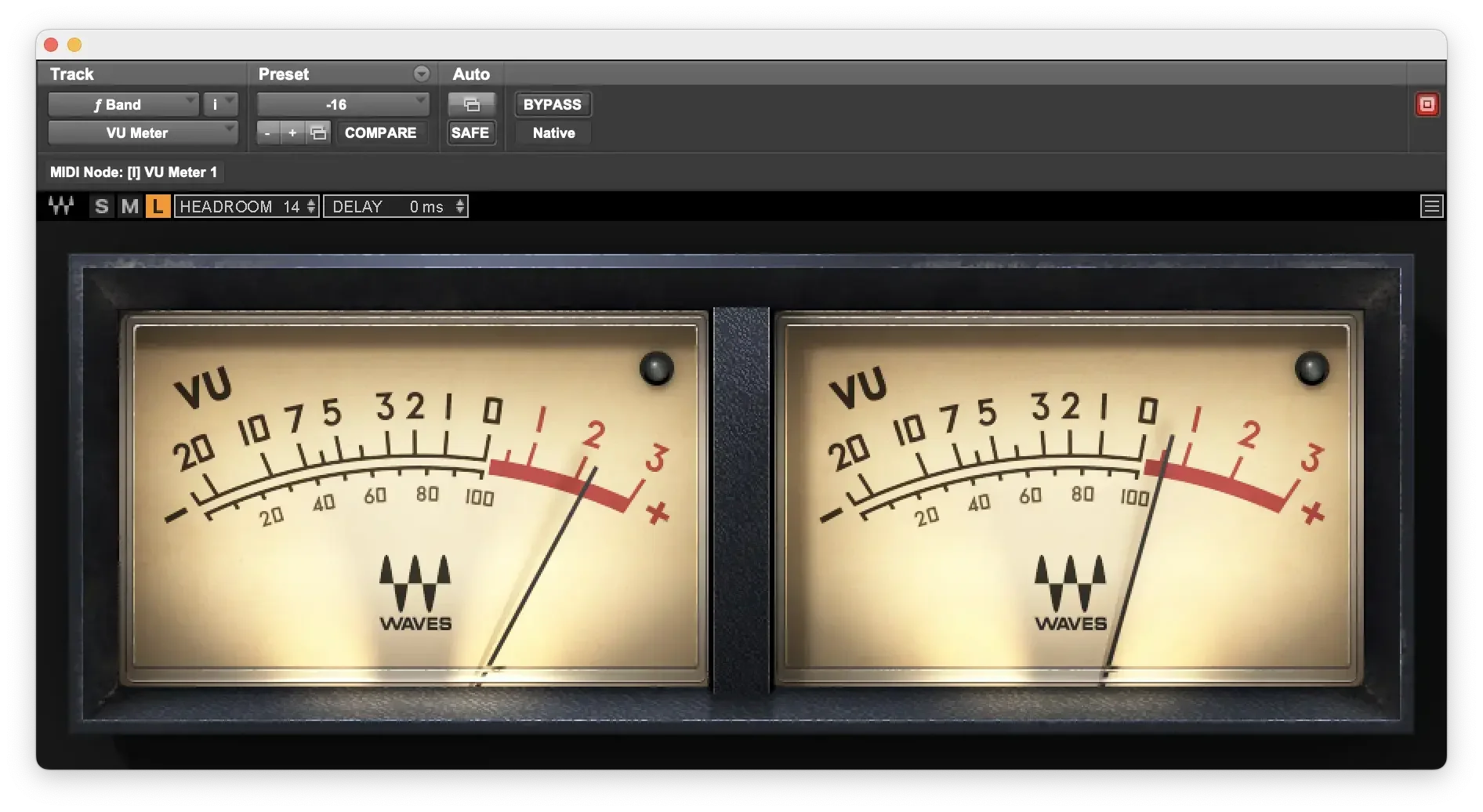Image resolution: width=1483 pixels, height=812 pixels.
Task: Open the VU Meter plug-in selector dropdown
Action: 143,132
